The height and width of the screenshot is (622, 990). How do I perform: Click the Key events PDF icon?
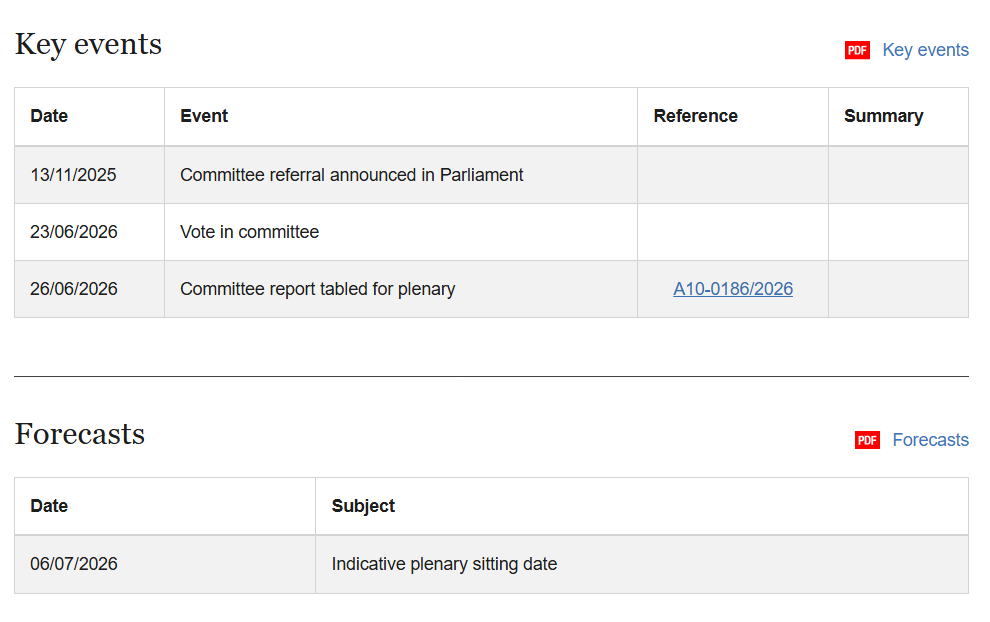[x=857, y=50]
